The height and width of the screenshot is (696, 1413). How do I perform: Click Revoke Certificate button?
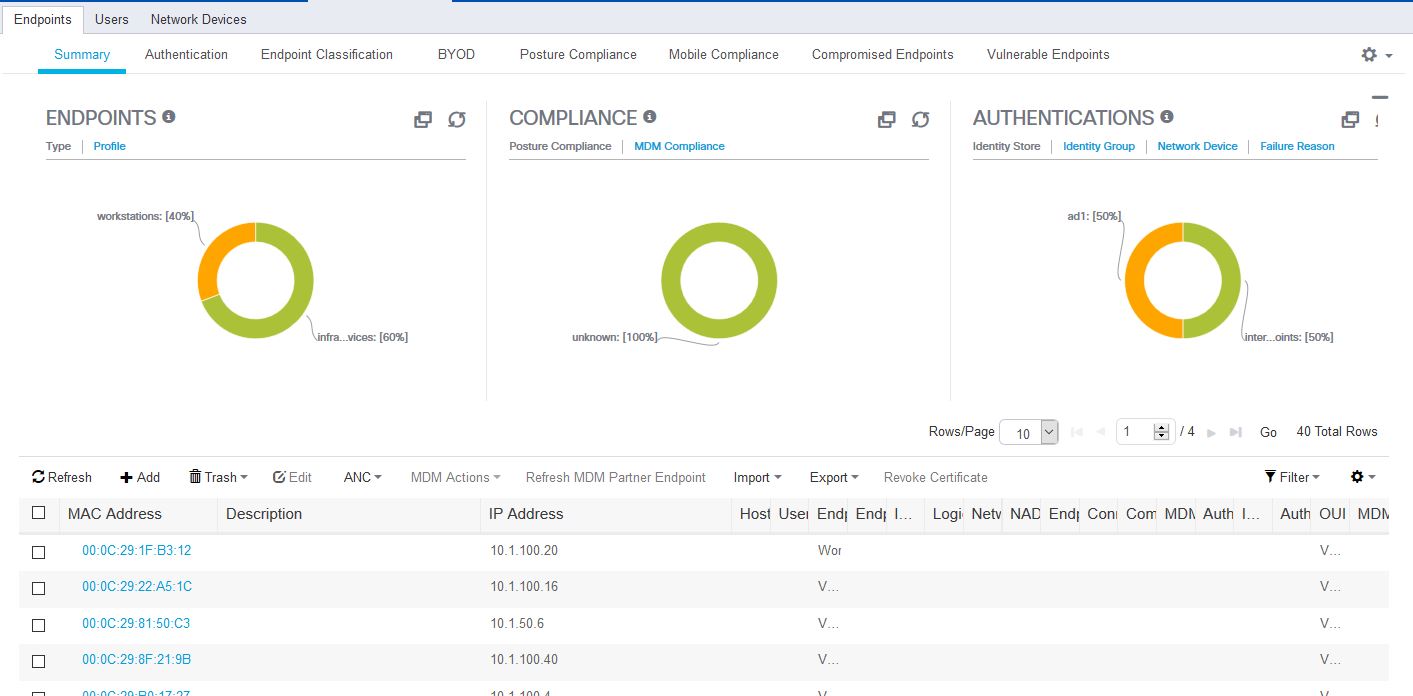(936, 477)
